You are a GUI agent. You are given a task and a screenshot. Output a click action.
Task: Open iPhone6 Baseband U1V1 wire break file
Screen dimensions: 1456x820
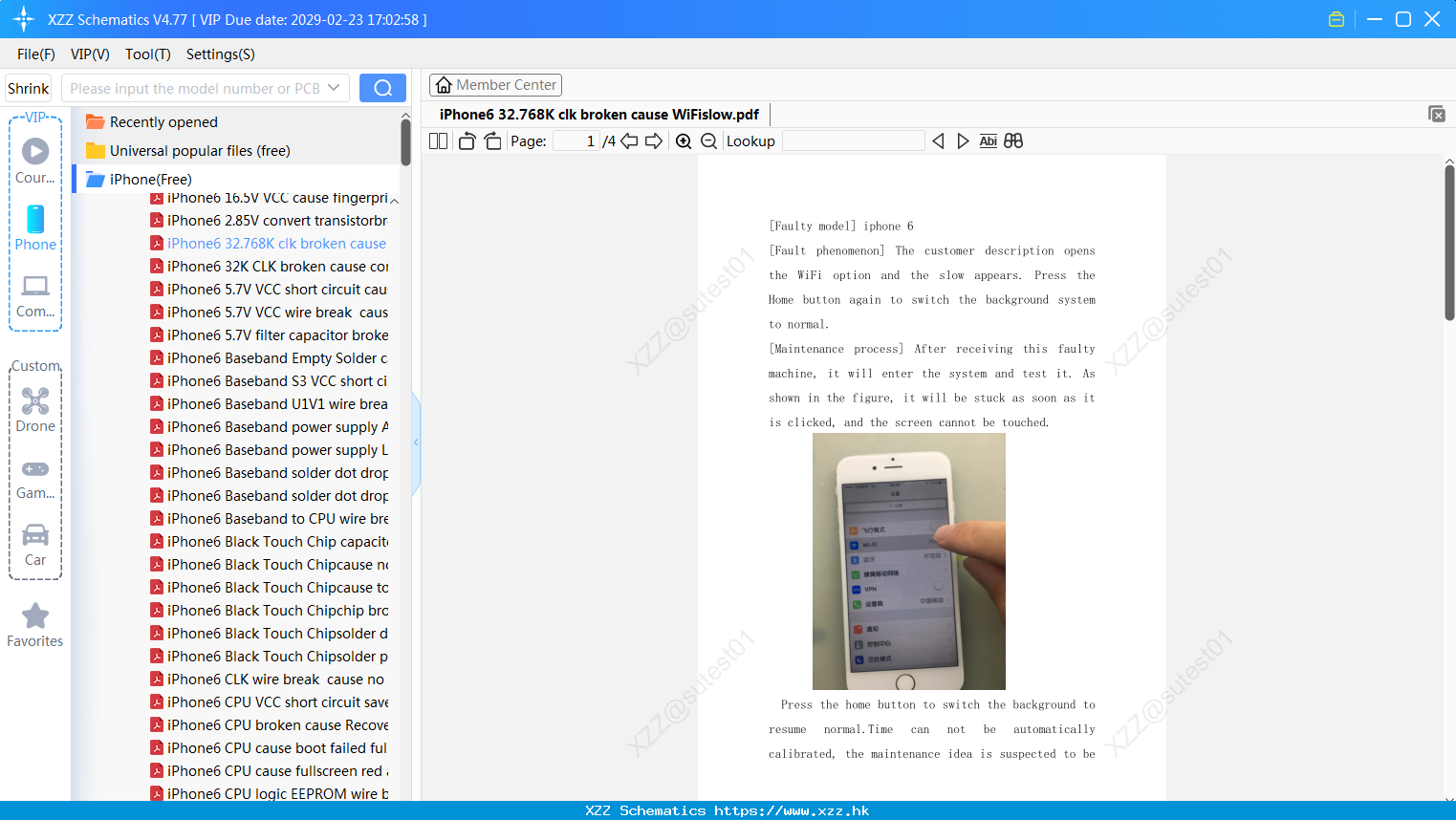coord(269,404)
